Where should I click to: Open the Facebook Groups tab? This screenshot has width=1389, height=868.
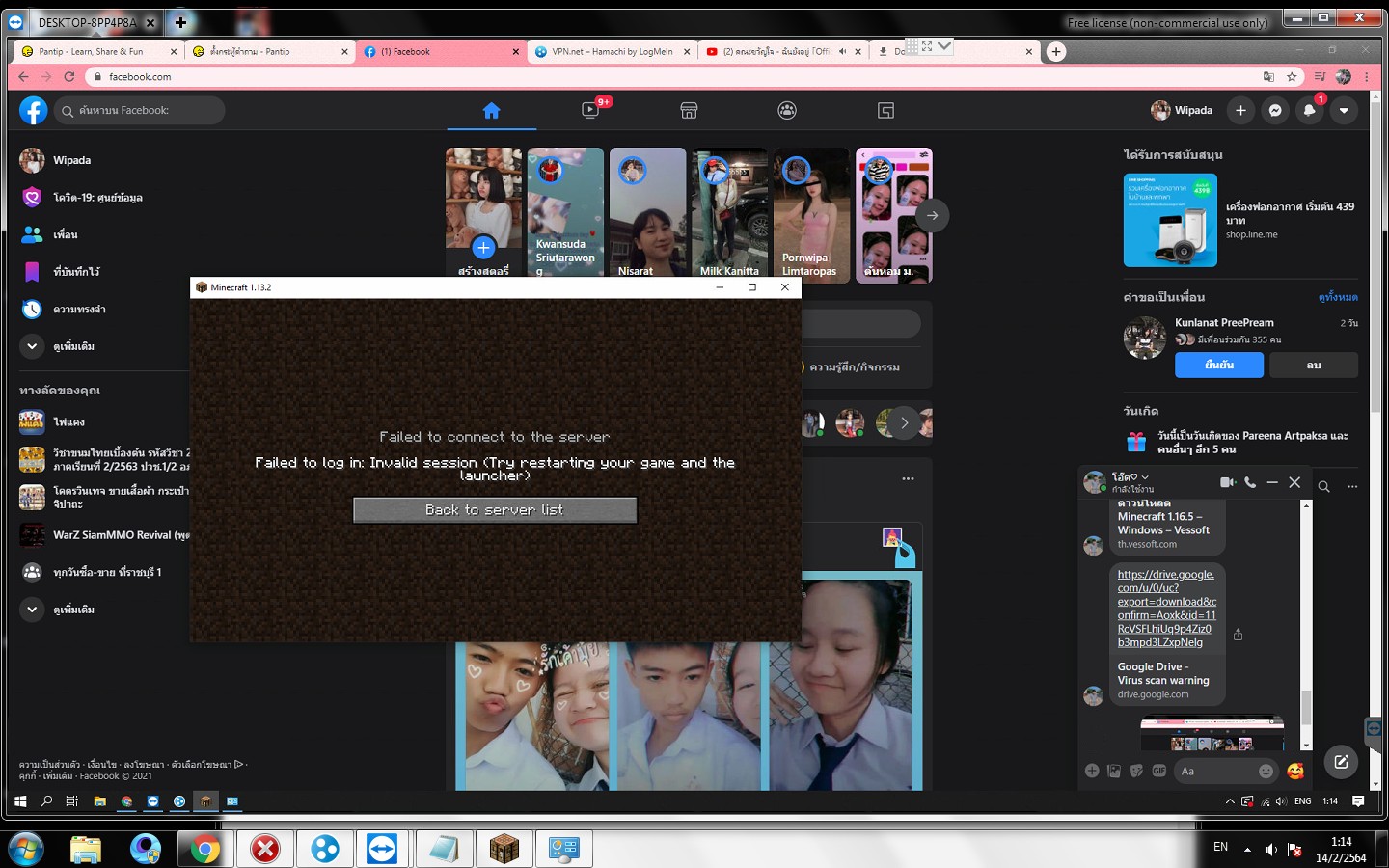[787, 111]
